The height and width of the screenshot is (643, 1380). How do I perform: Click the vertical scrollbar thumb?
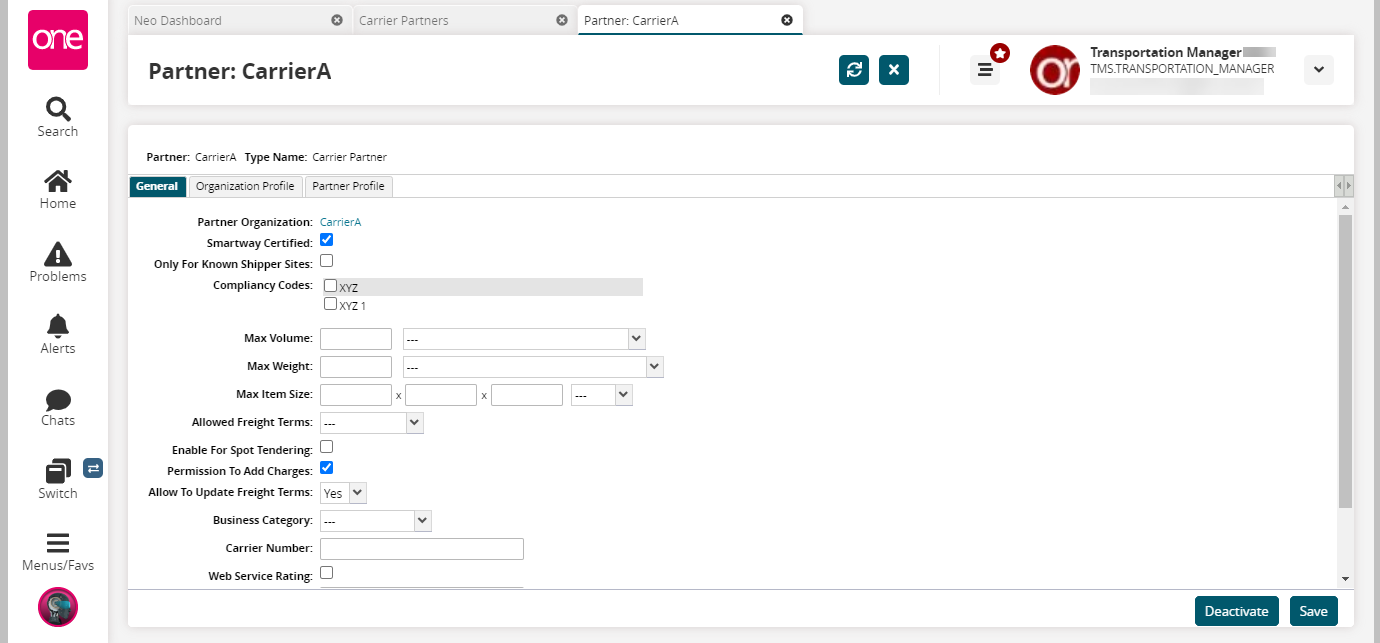(x=1345, y=360)
